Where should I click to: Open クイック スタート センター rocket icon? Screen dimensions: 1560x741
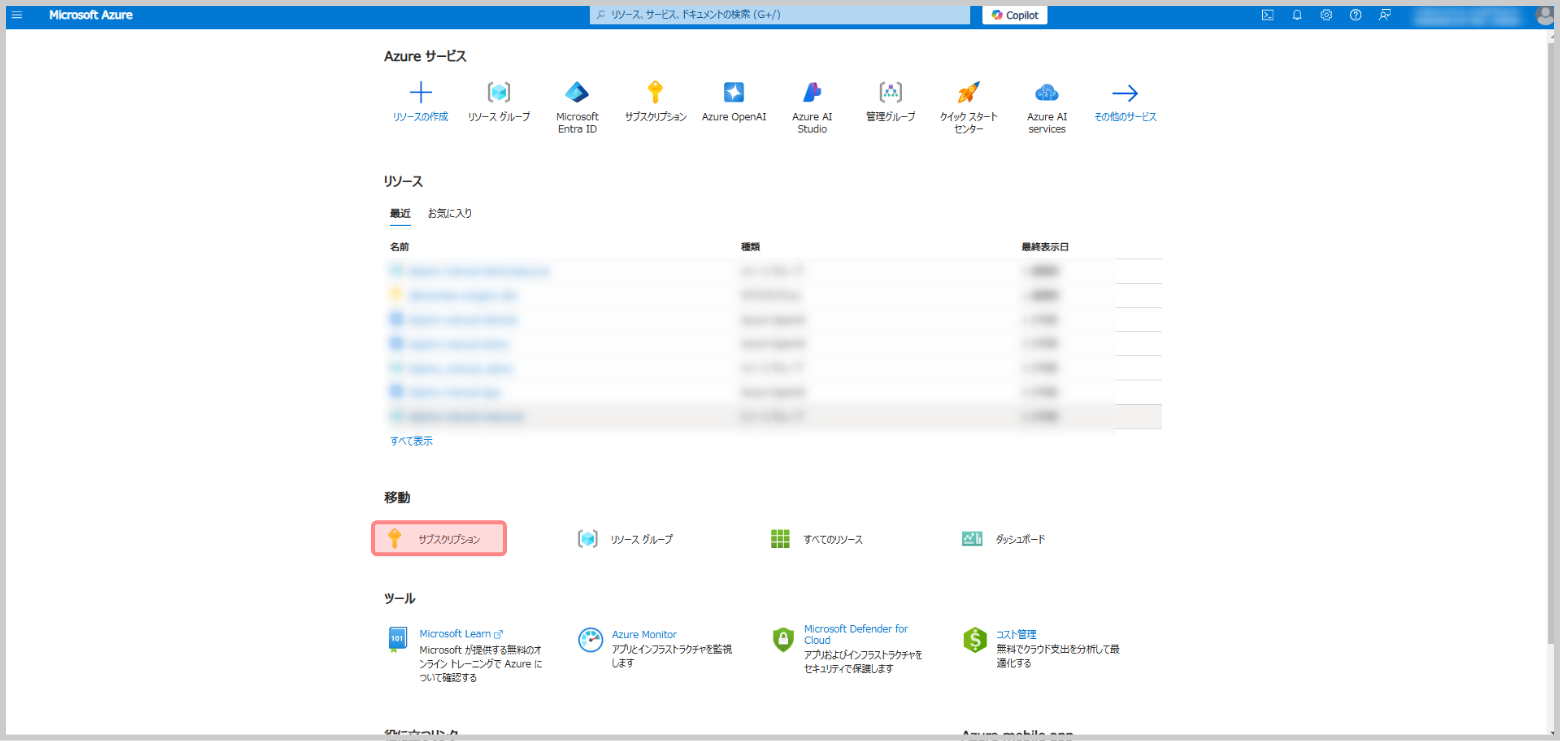968,93
